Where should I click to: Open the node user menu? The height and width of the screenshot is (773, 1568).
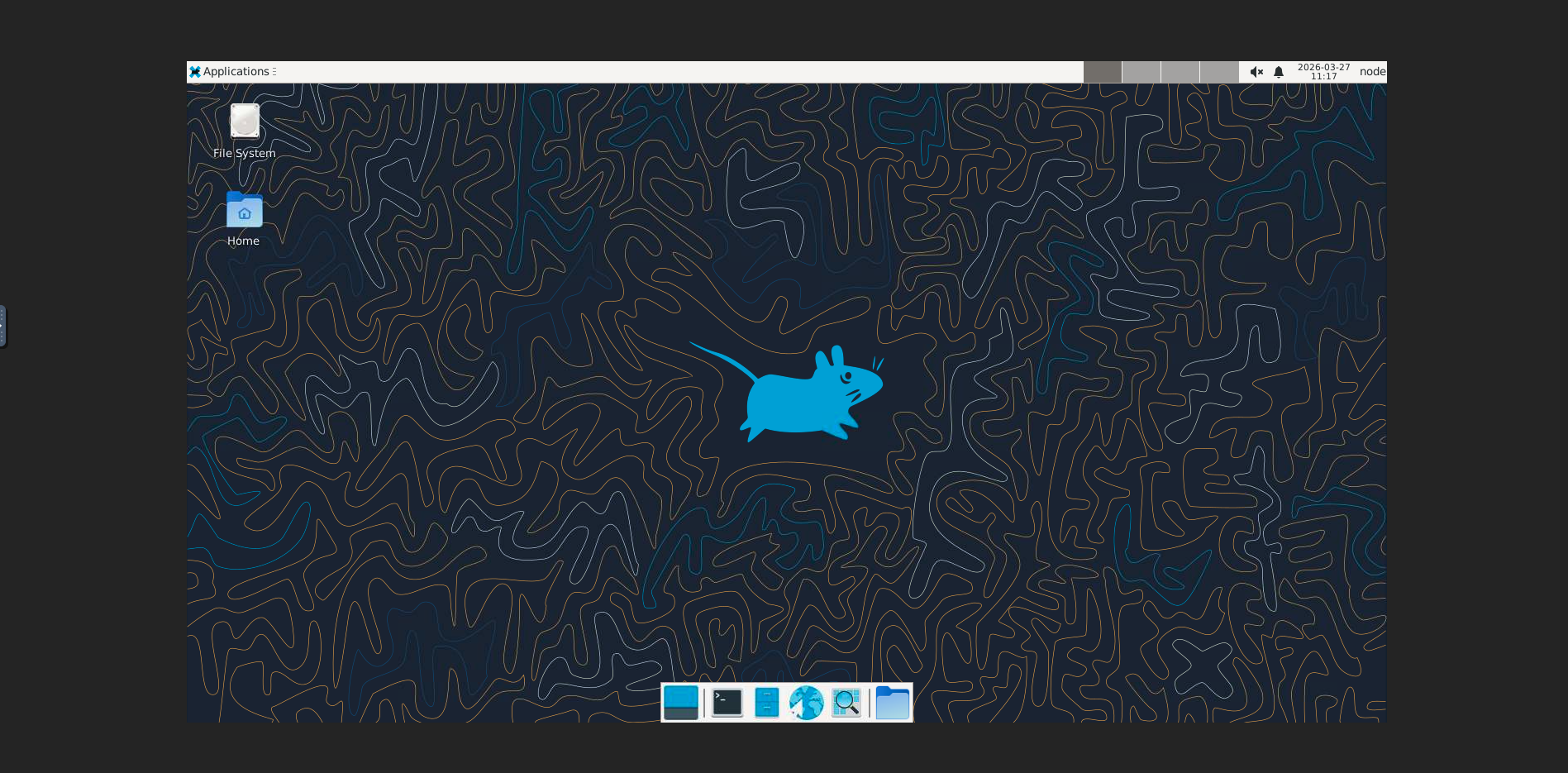pos(1372,72)
